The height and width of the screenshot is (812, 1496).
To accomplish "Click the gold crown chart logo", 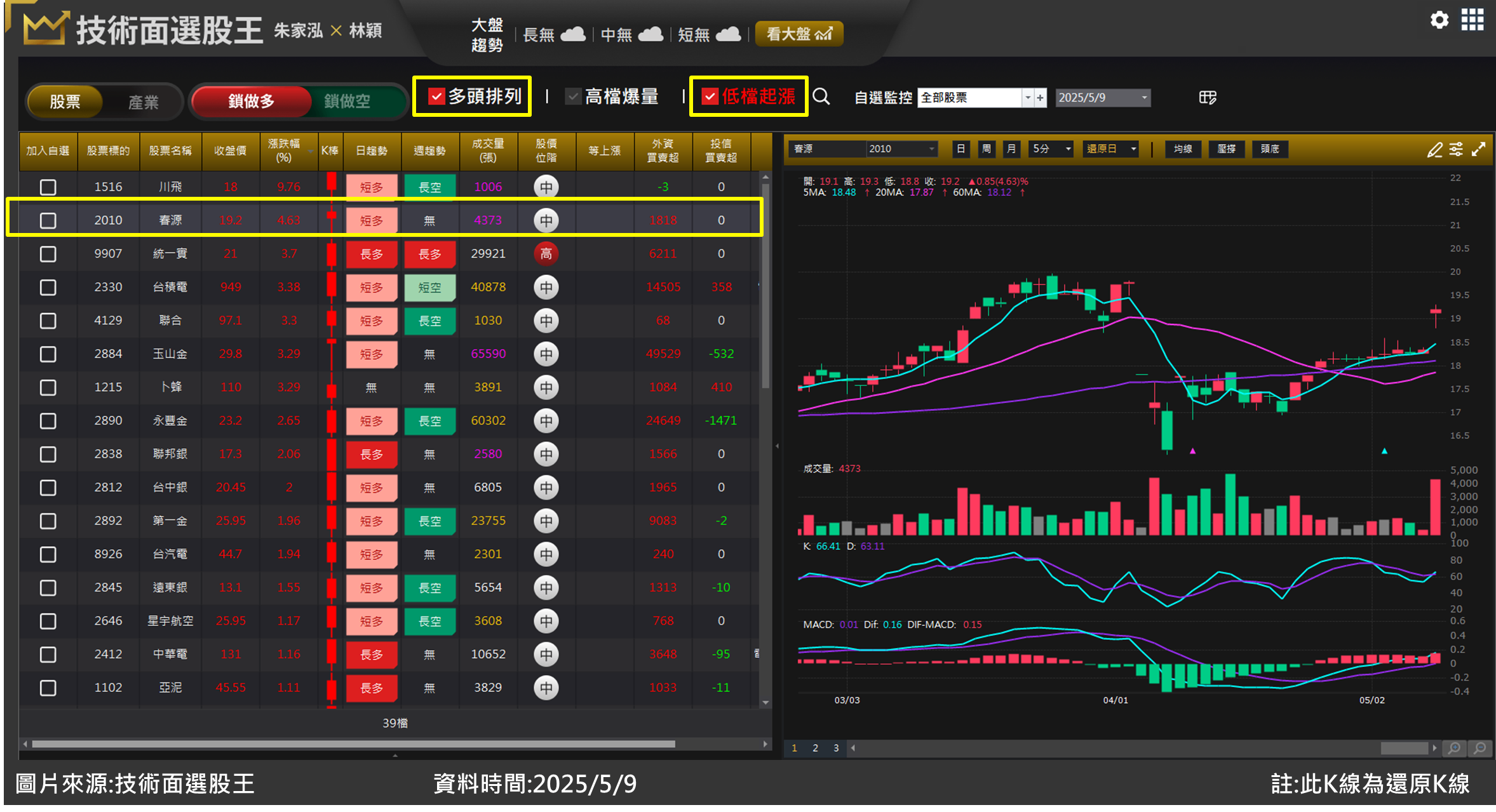I will pyautogui.click(x=45, y=29).
